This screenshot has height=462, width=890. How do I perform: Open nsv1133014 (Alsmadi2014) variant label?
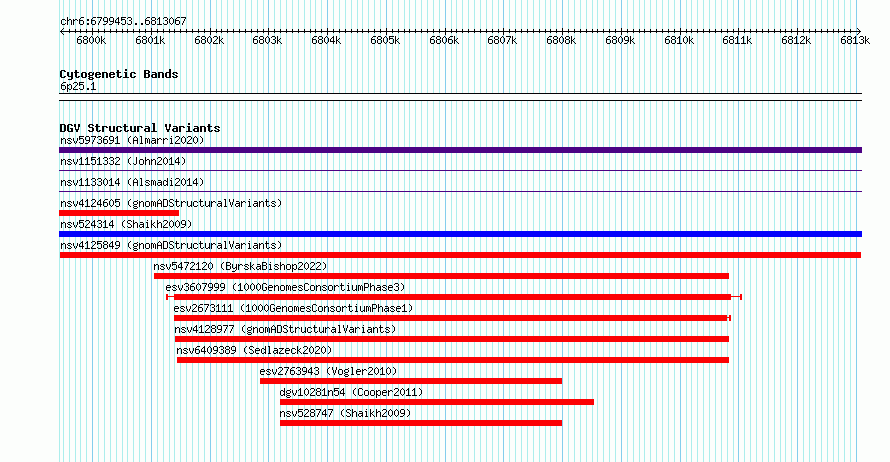click(132, 182)
